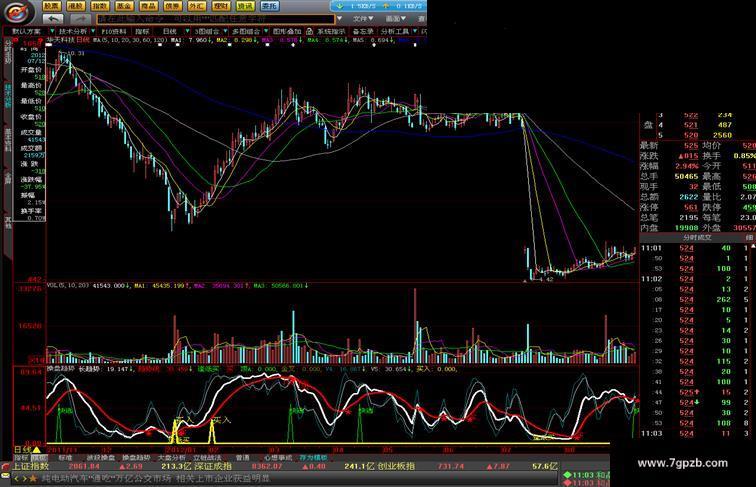Open the 文件 (File) menu

pyautogui.click(x=363, y=19)
